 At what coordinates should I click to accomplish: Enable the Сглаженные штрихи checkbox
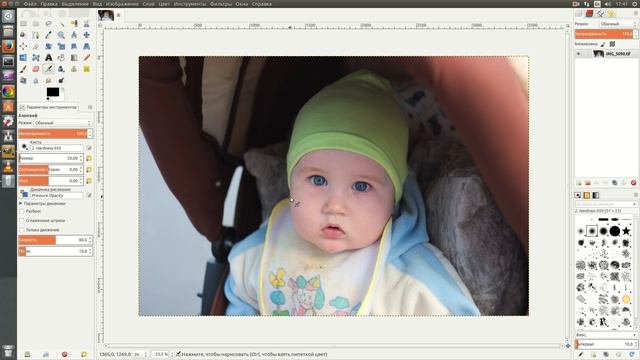coord(22,220)
